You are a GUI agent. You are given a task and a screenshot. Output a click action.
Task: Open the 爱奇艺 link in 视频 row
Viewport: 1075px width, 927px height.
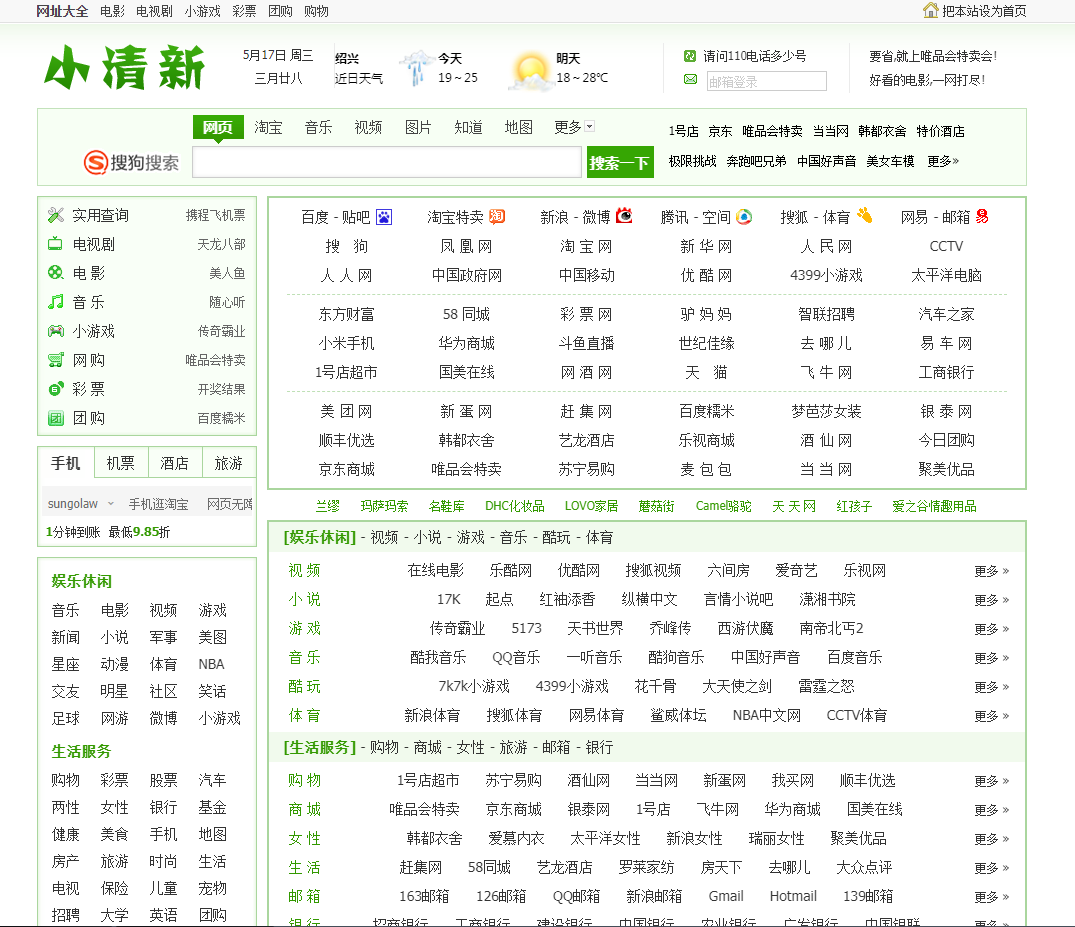point(796,570)
